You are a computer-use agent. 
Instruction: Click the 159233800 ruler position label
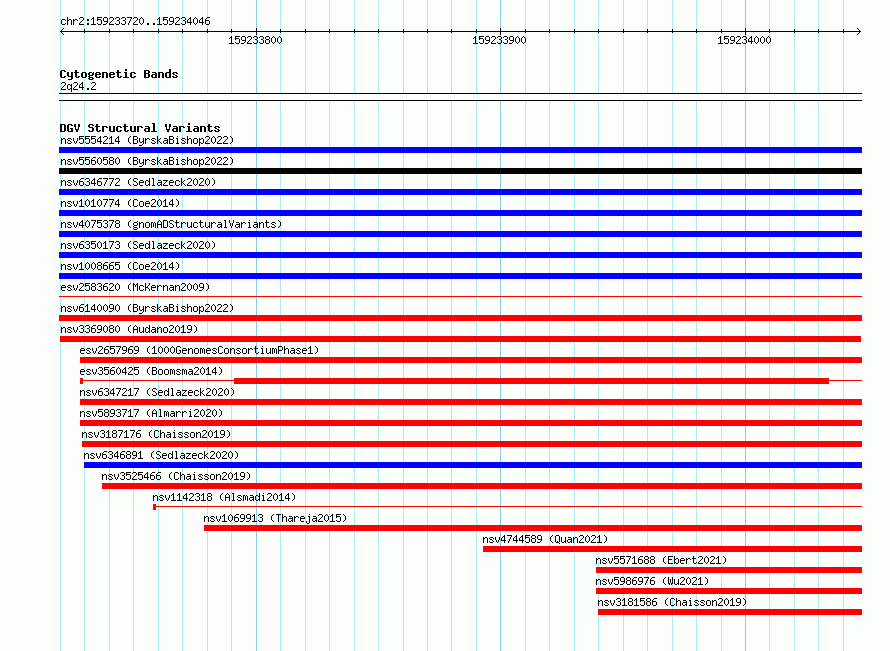click(255, 40)
